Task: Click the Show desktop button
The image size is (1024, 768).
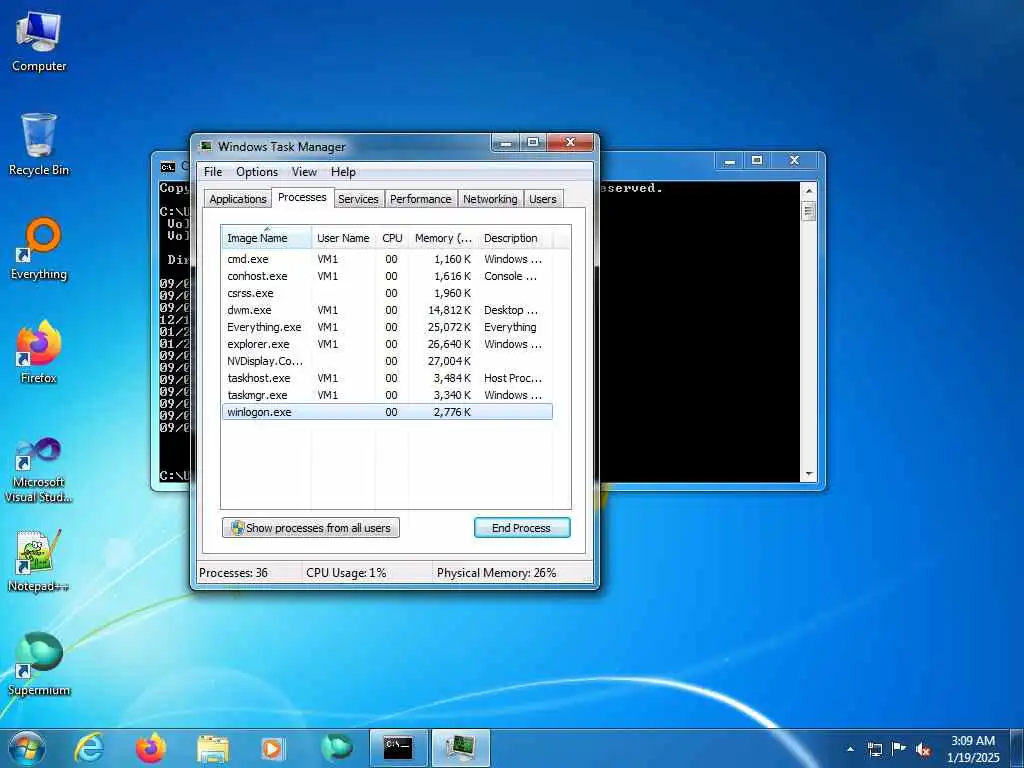Action: 1017,748
